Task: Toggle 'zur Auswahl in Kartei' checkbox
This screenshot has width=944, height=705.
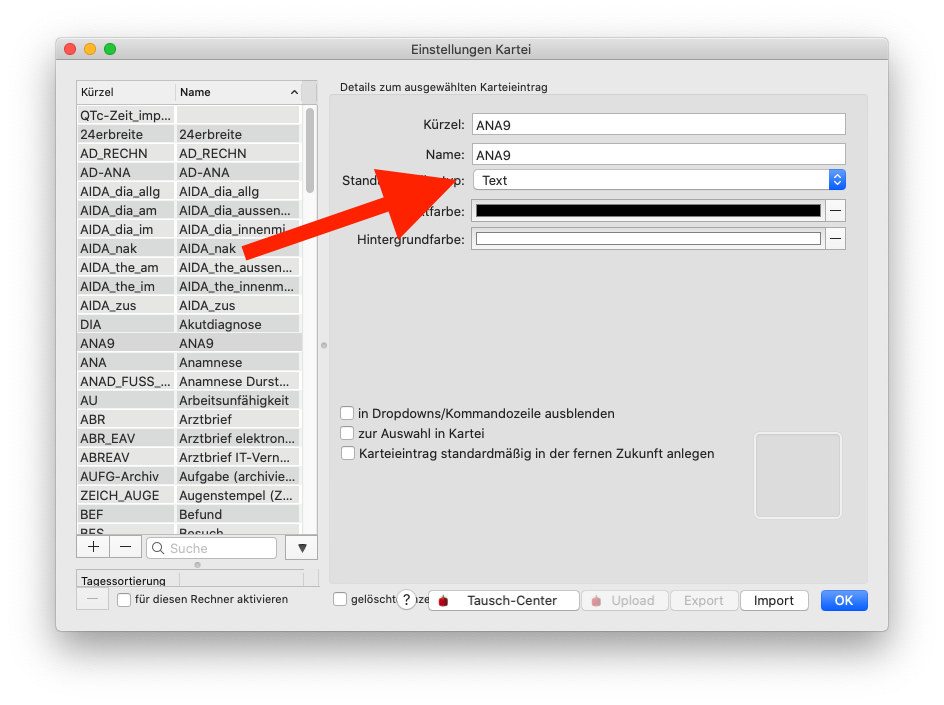Action: tap(347, 433)
